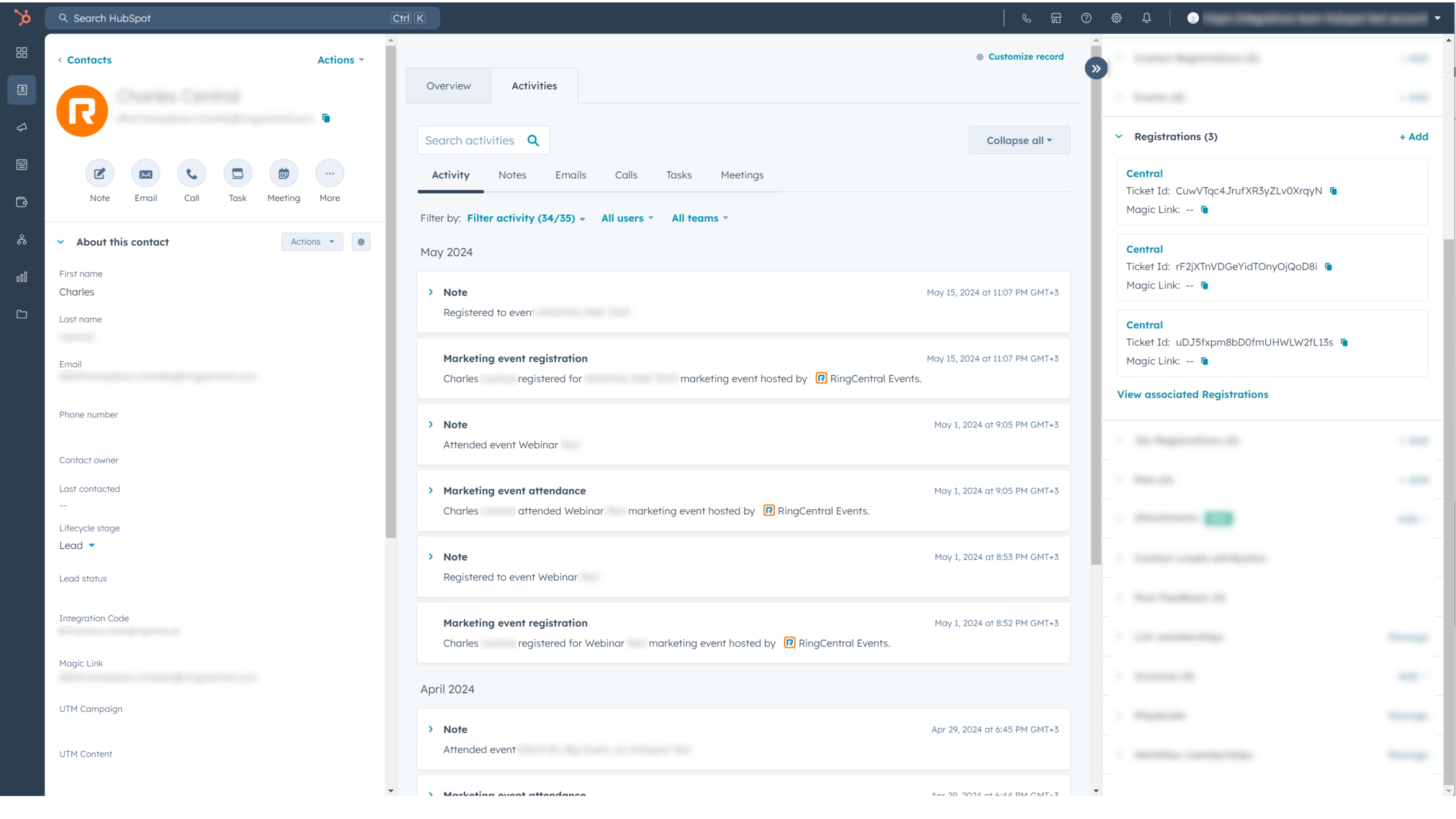1456x819 pixels.
Task: Click the Note action icon
Action: (x=100, y=173)
